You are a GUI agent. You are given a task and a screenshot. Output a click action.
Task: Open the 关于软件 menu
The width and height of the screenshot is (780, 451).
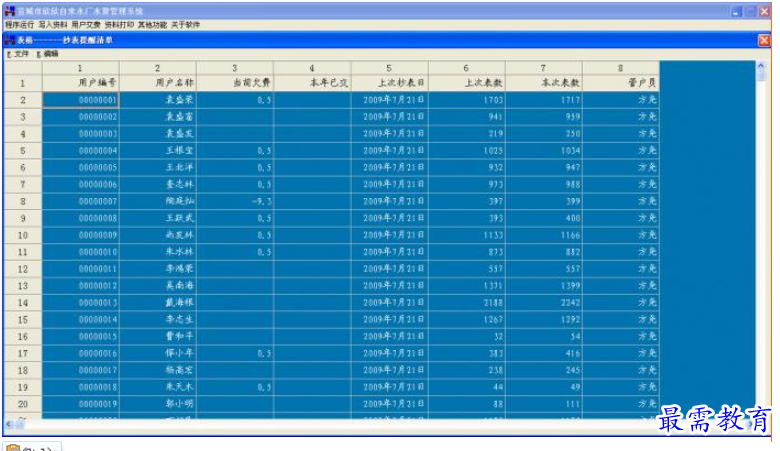(x=186, y=24)
